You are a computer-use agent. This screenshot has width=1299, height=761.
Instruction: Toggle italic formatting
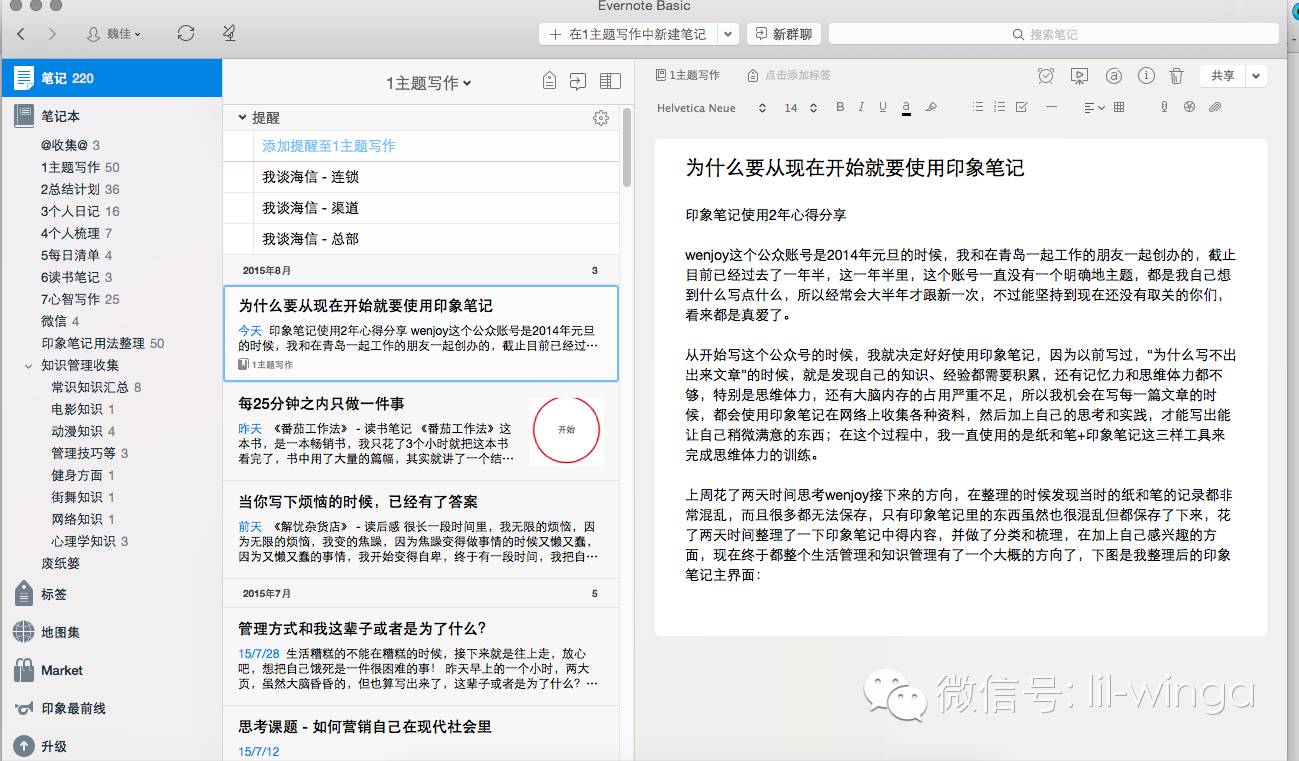(x=862, y=108)
